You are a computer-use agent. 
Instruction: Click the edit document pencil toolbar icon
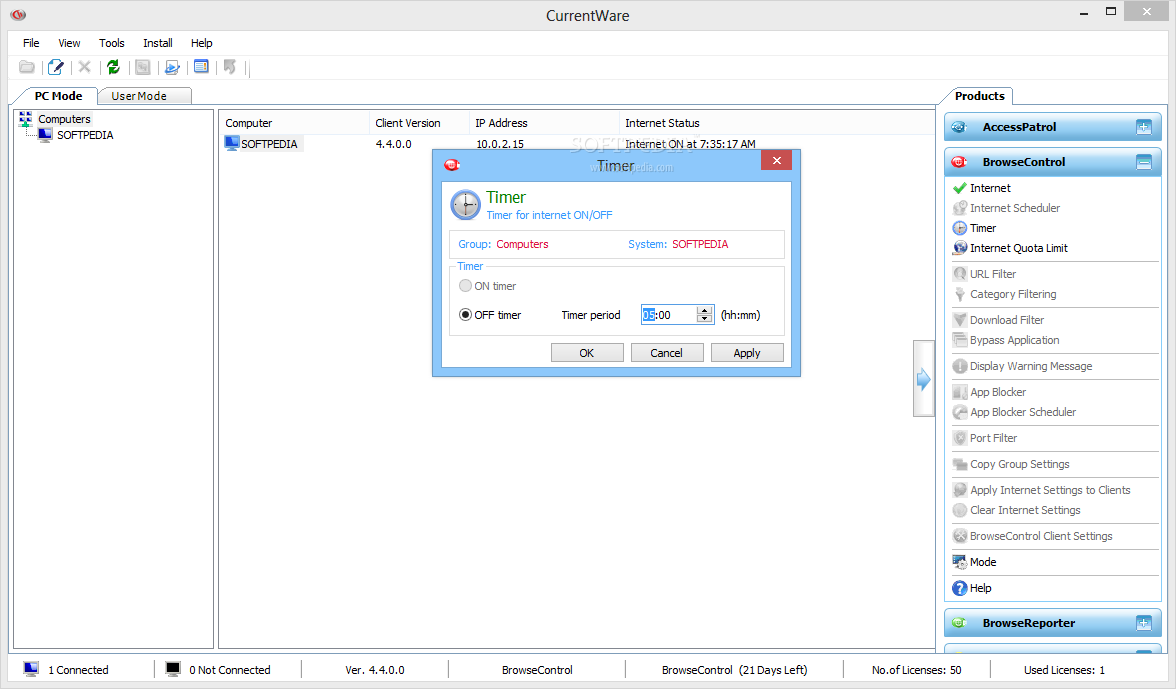(56, 67)
